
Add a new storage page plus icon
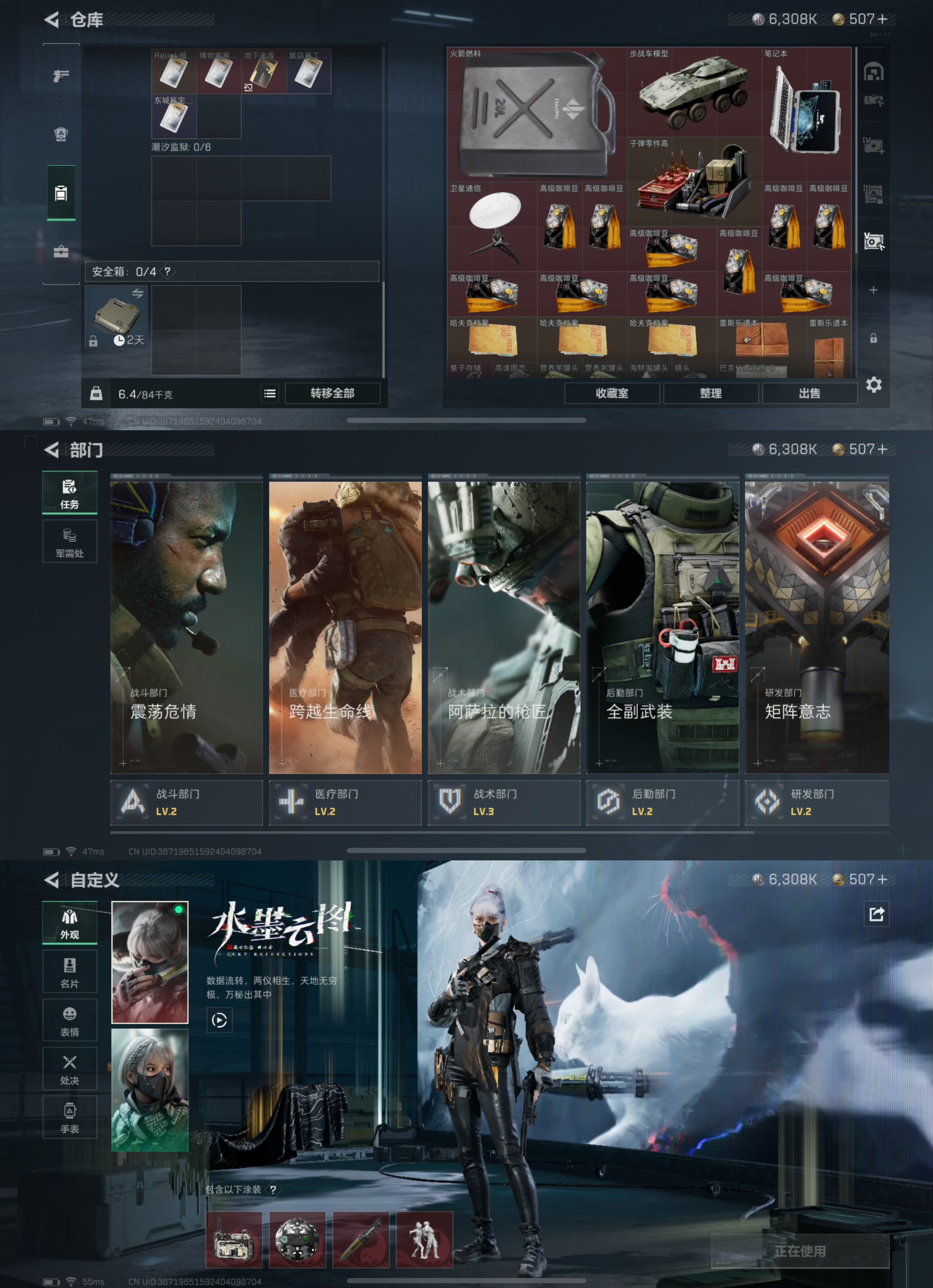(873, 289)
